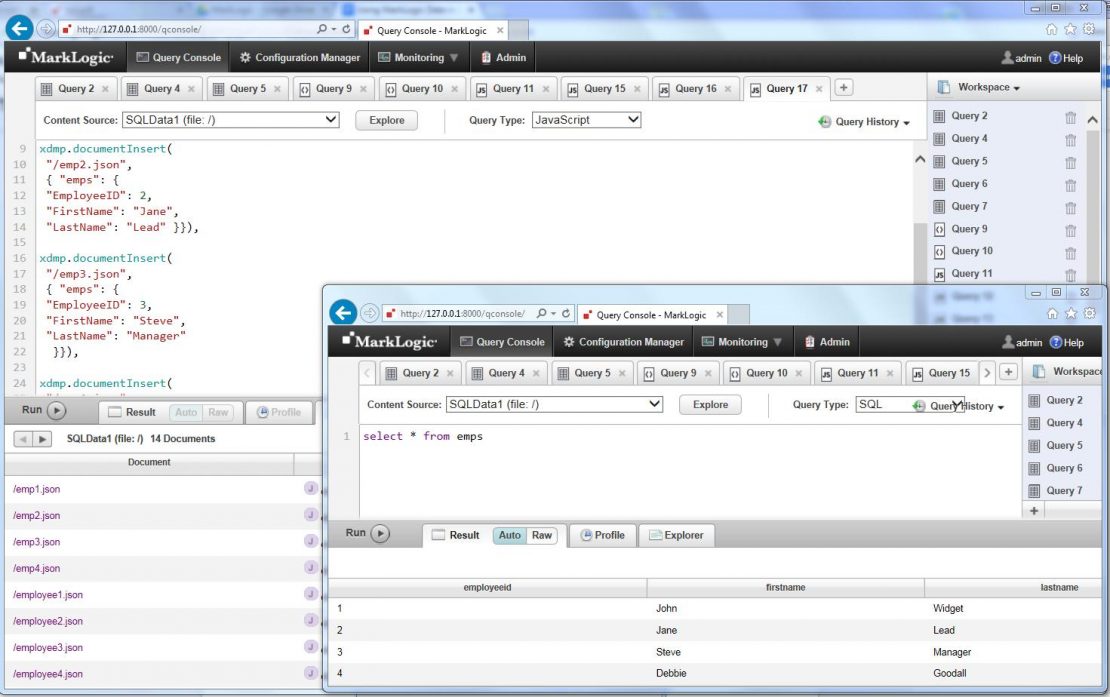Delete Query 2 from rear workspace list
1110x697 pixels.
(x=1070, y=117)
